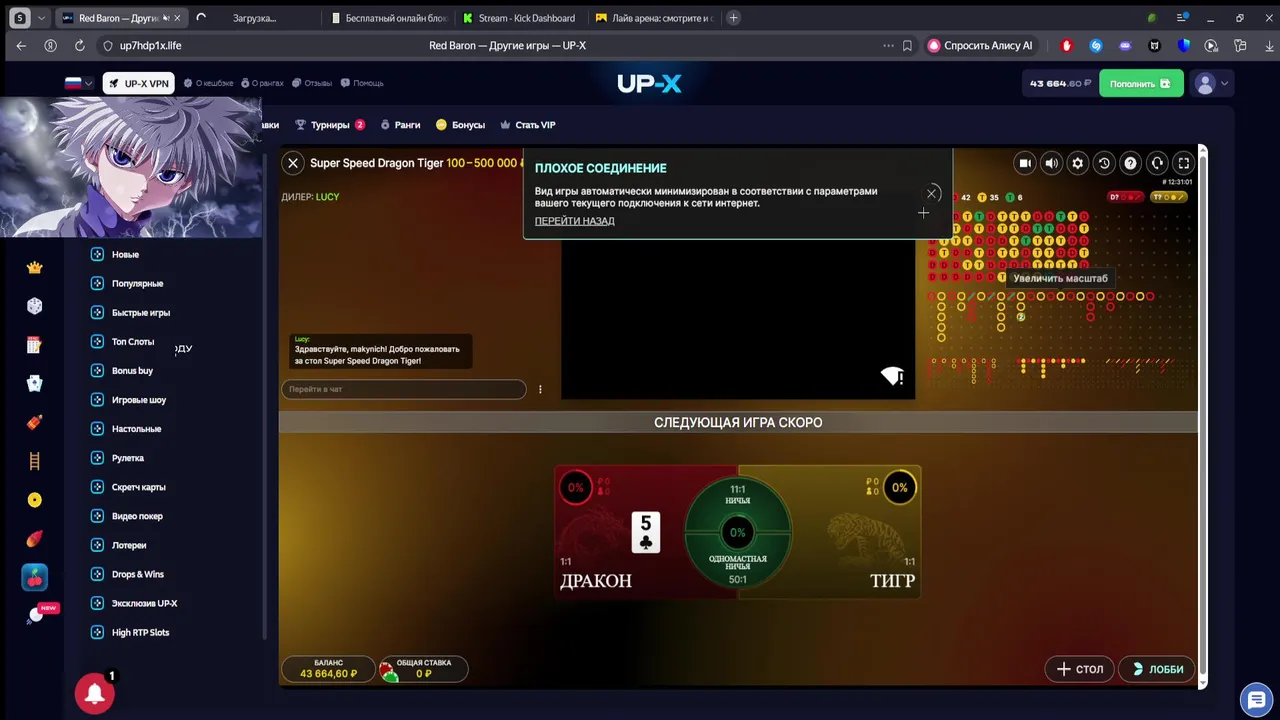Click the green Пополнить deposit button
The height and width of the screenshot is (720, 1280).
tap(1141, 84)
